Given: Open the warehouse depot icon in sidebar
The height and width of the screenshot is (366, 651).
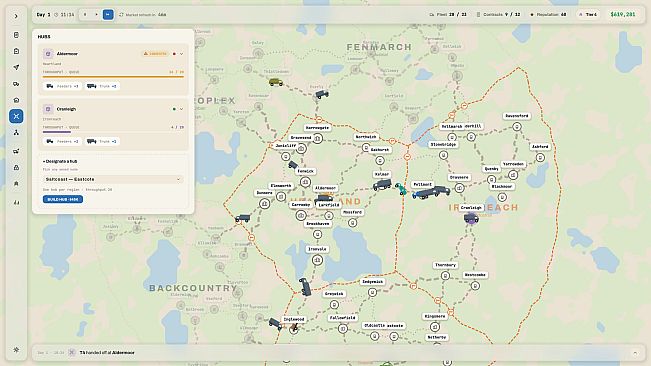Looking at the screenshot, I should pyautogui.click(x=16, y=100).
